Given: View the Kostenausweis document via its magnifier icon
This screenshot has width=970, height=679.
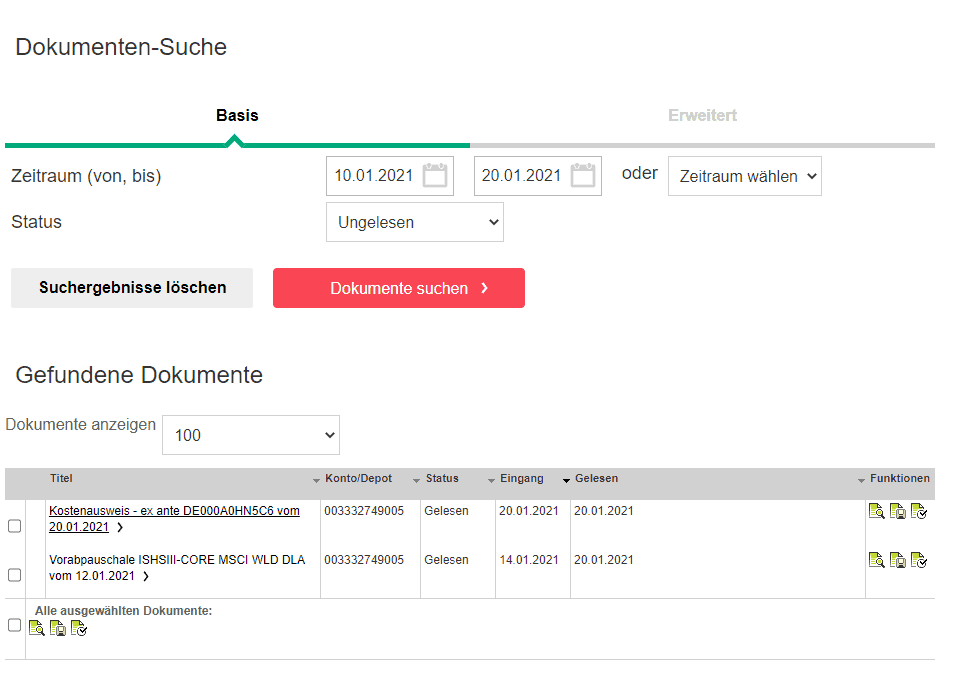Looking at the screenshot, I should coord(876,511).
